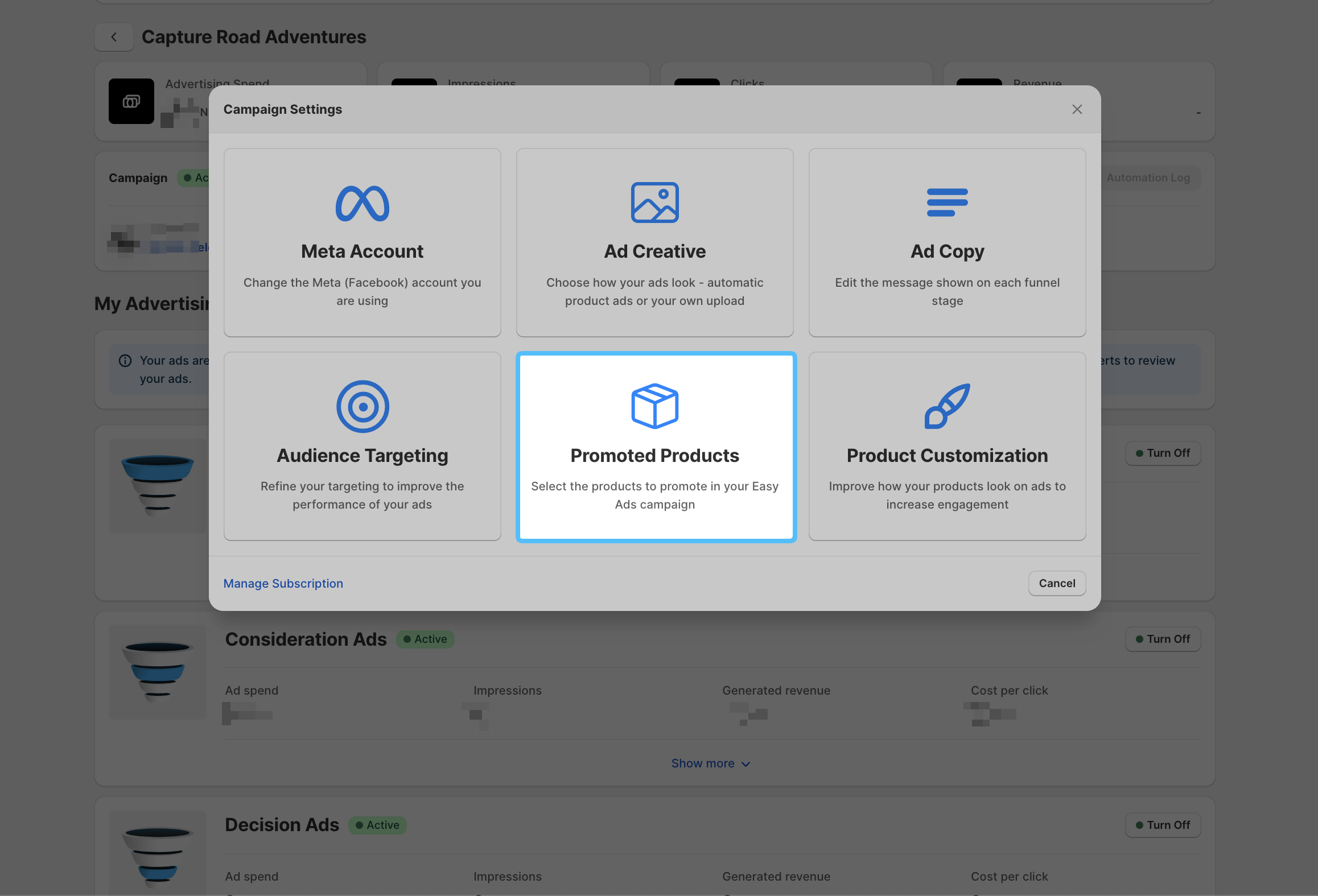Click the Product Customization paintbrush icon
The height and width of the screenshot is (896, 1318).
tap(947, 406)
